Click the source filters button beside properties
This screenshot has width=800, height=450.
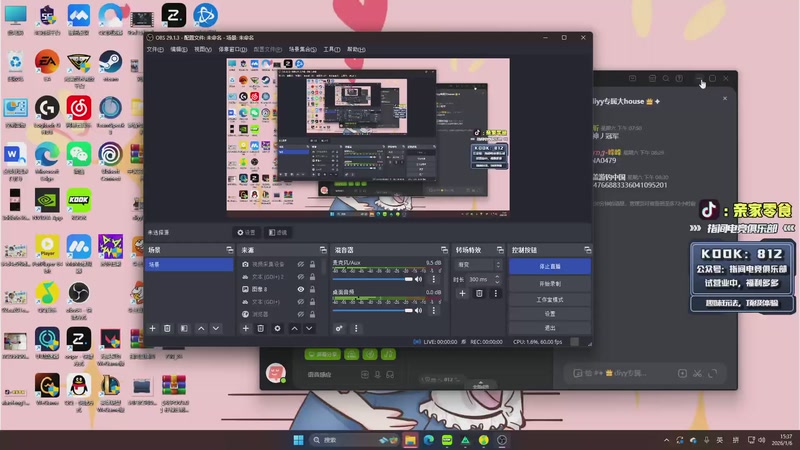[278, 233]
